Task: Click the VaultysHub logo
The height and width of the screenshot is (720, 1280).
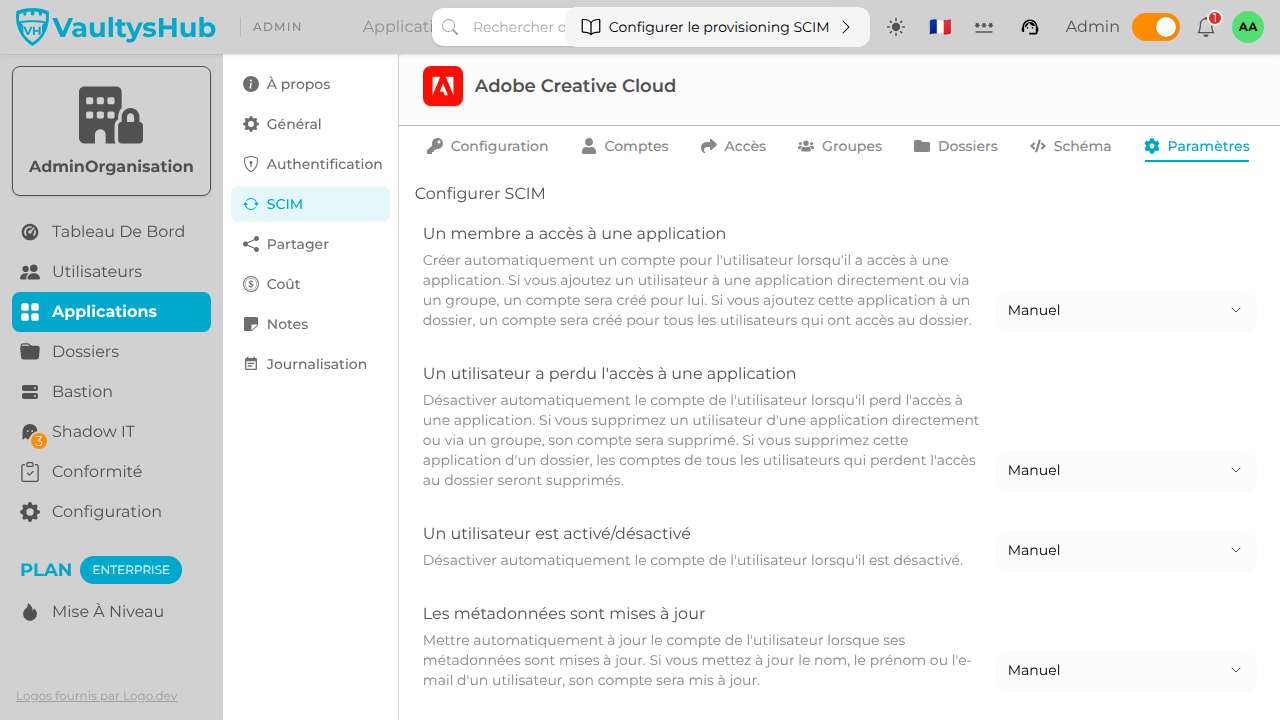Action: (x=116, y=27)
